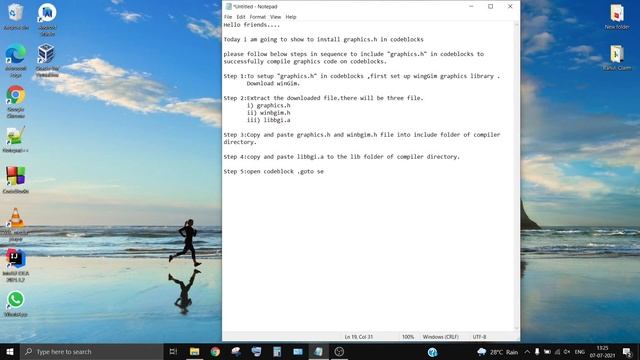Open the Calculator taskbar icon
The width and height of the screenshot is (640, 360).
tap(277, 351)
